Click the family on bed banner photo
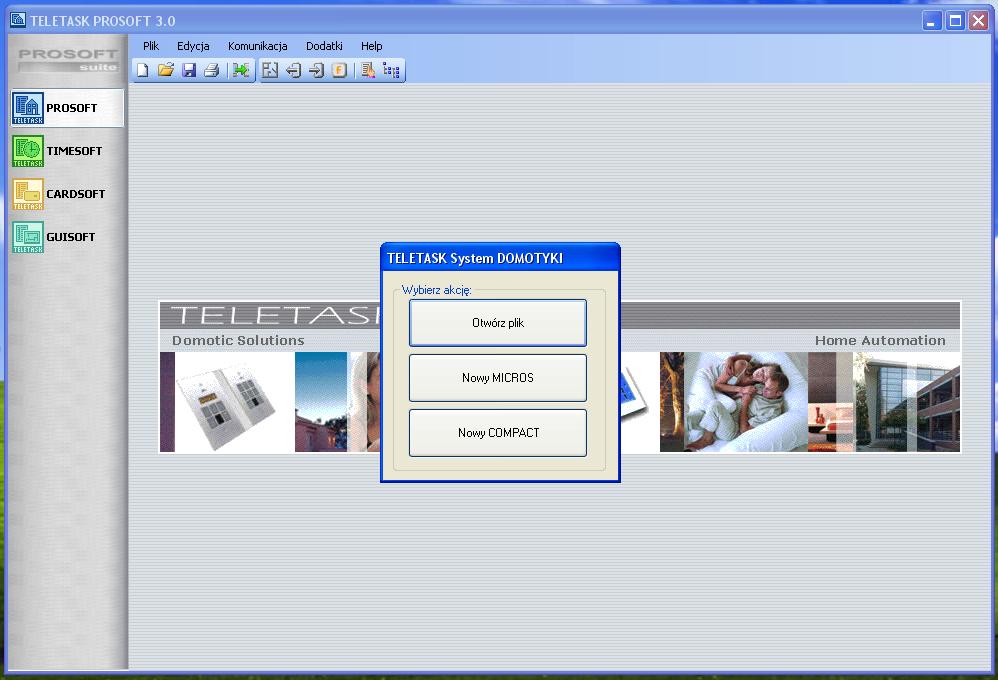The image size is (998, 680). (746, 402)
